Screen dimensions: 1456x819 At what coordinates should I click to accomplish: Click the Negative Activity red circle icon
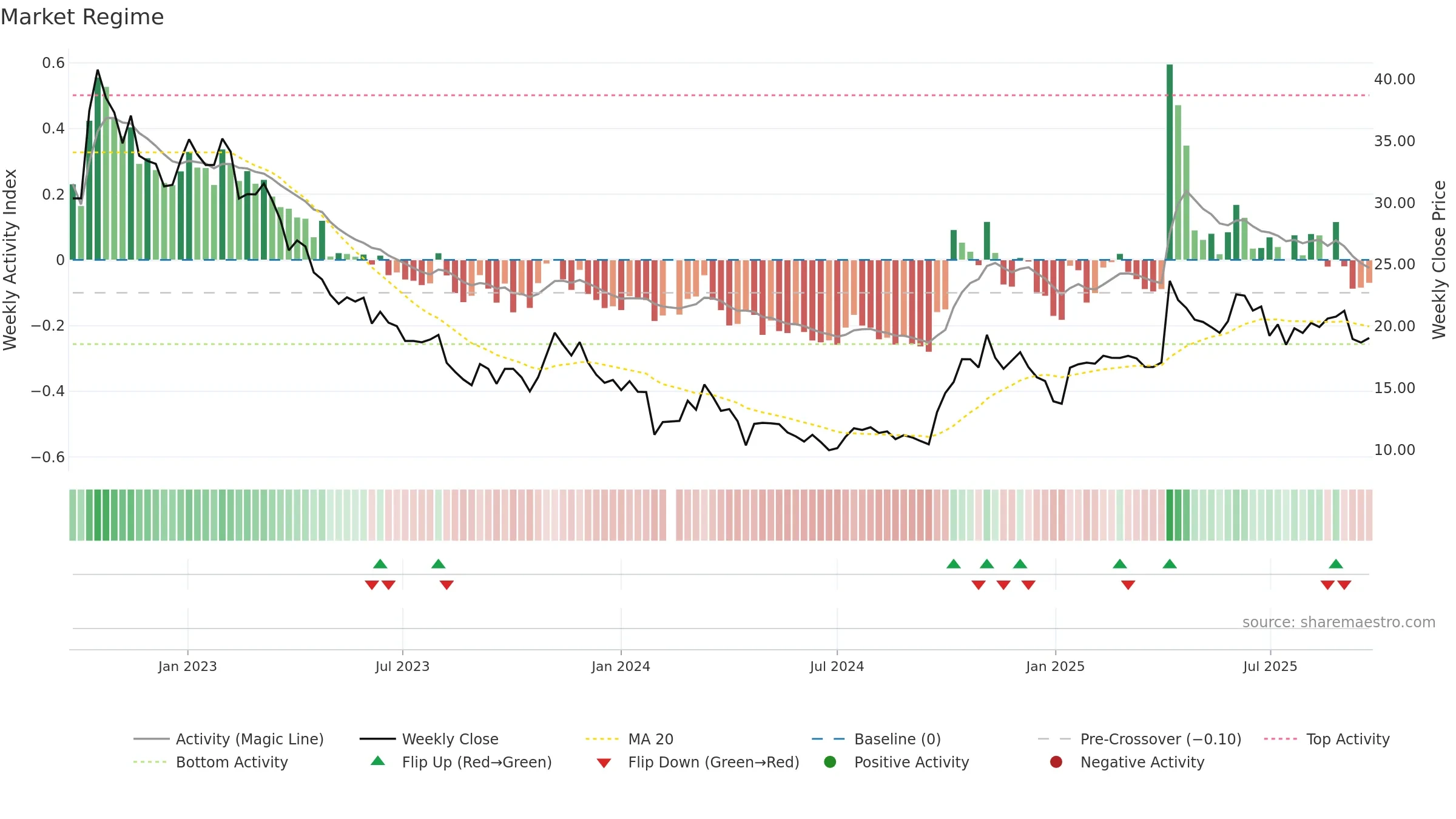point(1056,762)
